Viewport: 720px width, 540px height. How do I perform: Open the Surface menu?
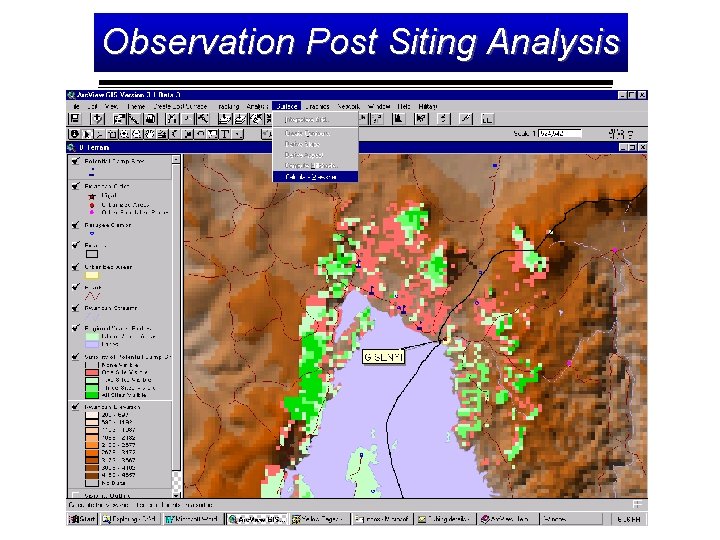pyautogui.click(x=287, y=106)
